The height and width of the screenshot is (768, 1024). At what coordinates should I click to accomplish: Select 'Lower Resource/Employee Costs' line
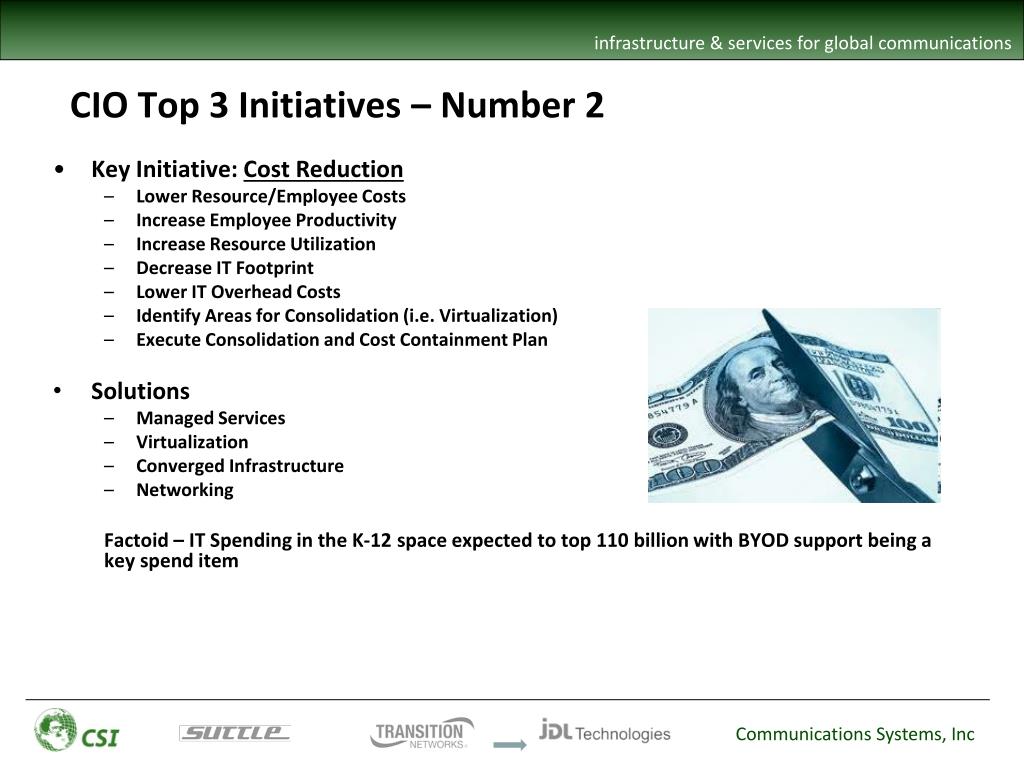[271, 197]
